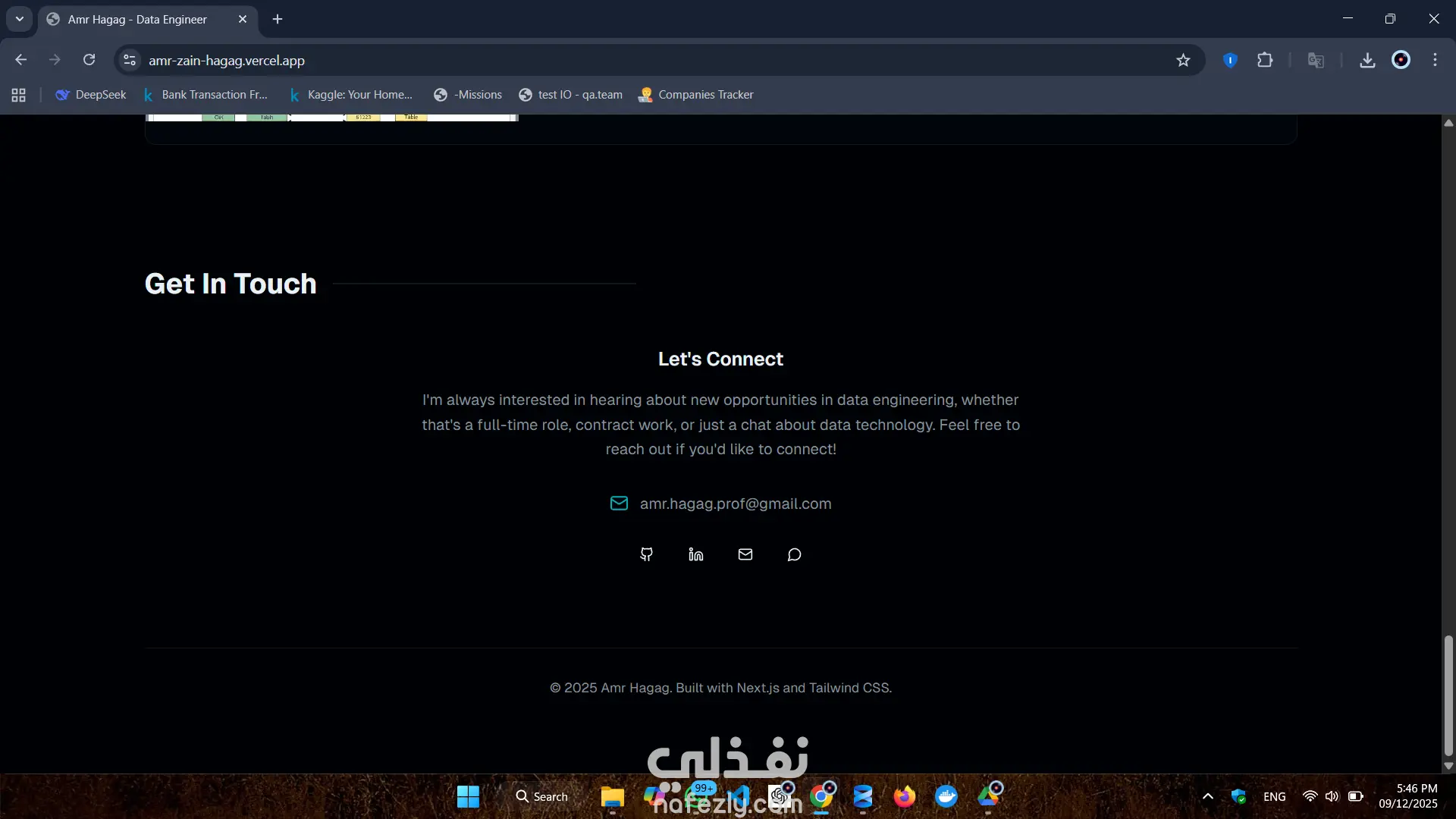1456x819 pixels.
Task: Open the LinkedIn profile icon
Action: (x=695, y=554)
